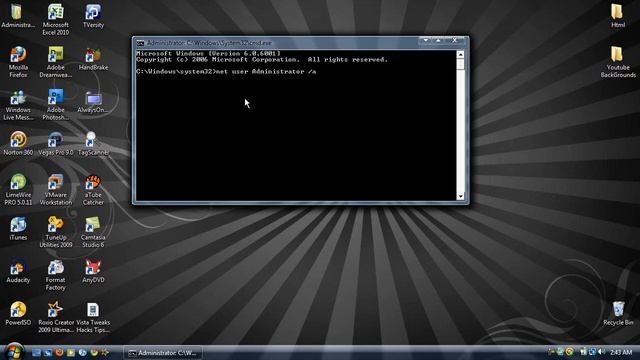Viewport: 640px width, 360px height.
Task: Open the clock showing 2:43 AM
Action: point(621,352)
